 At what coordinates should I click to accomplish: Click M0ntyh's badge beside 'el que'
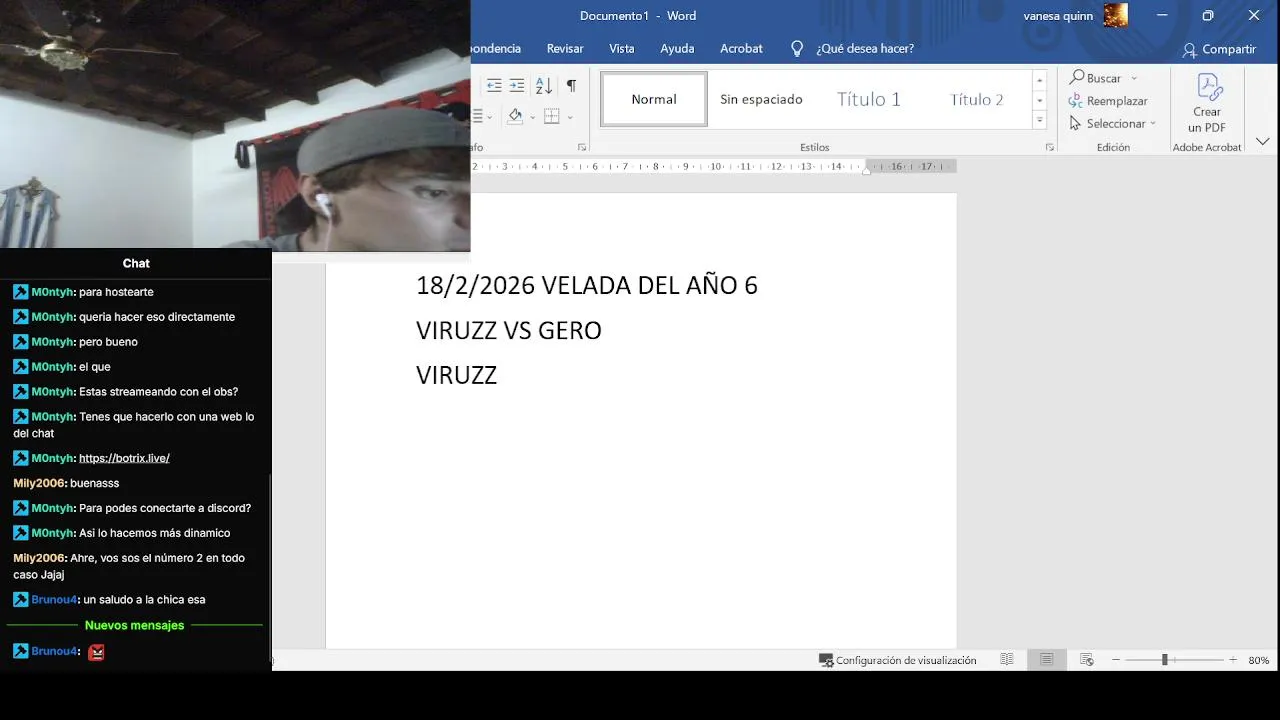(x=20, y=367)
